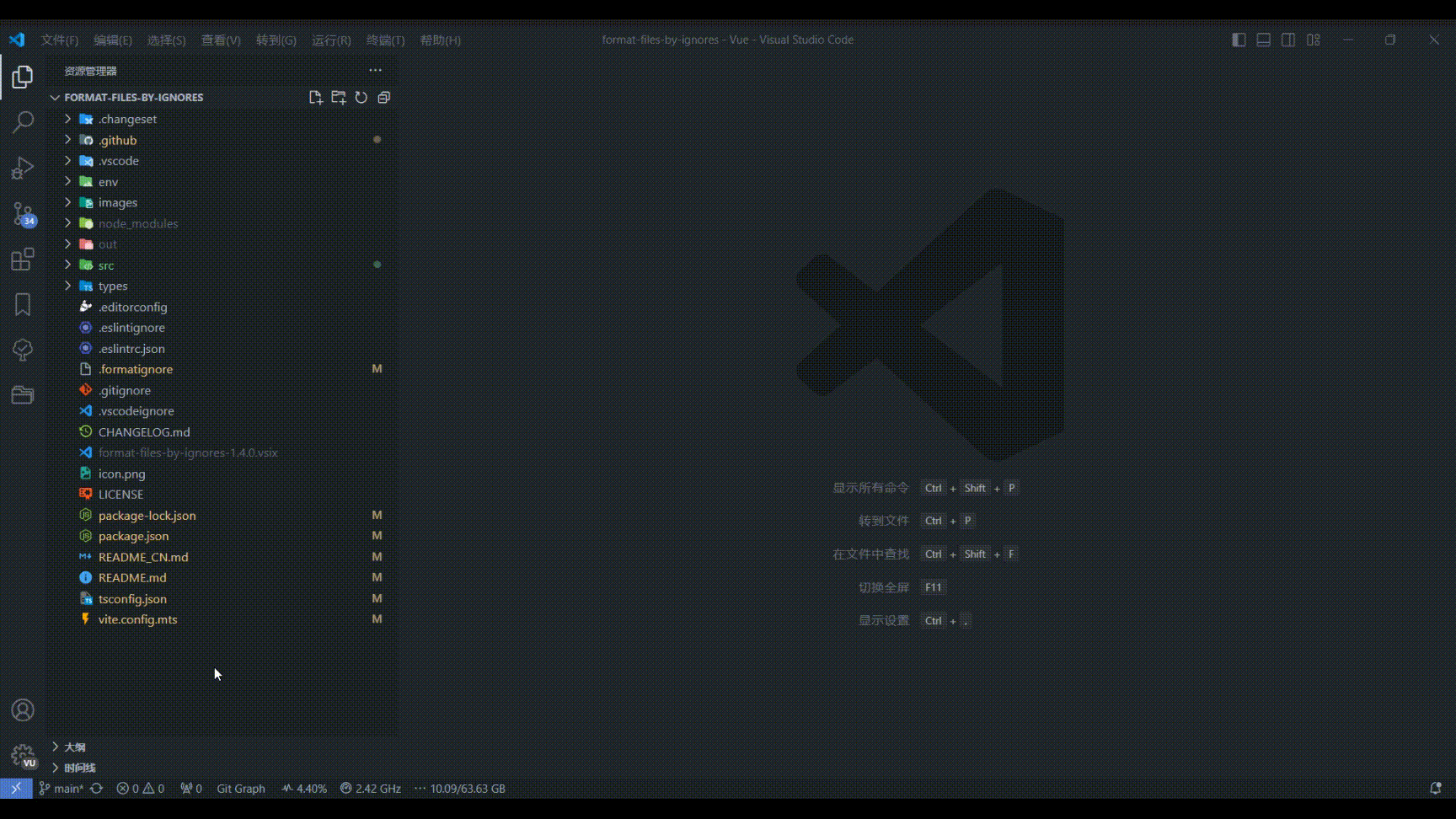The width and height of the screenshot is (1456, 819).
Task: Click the 2.42 GHz indicator
Action: tap(371, 789)
